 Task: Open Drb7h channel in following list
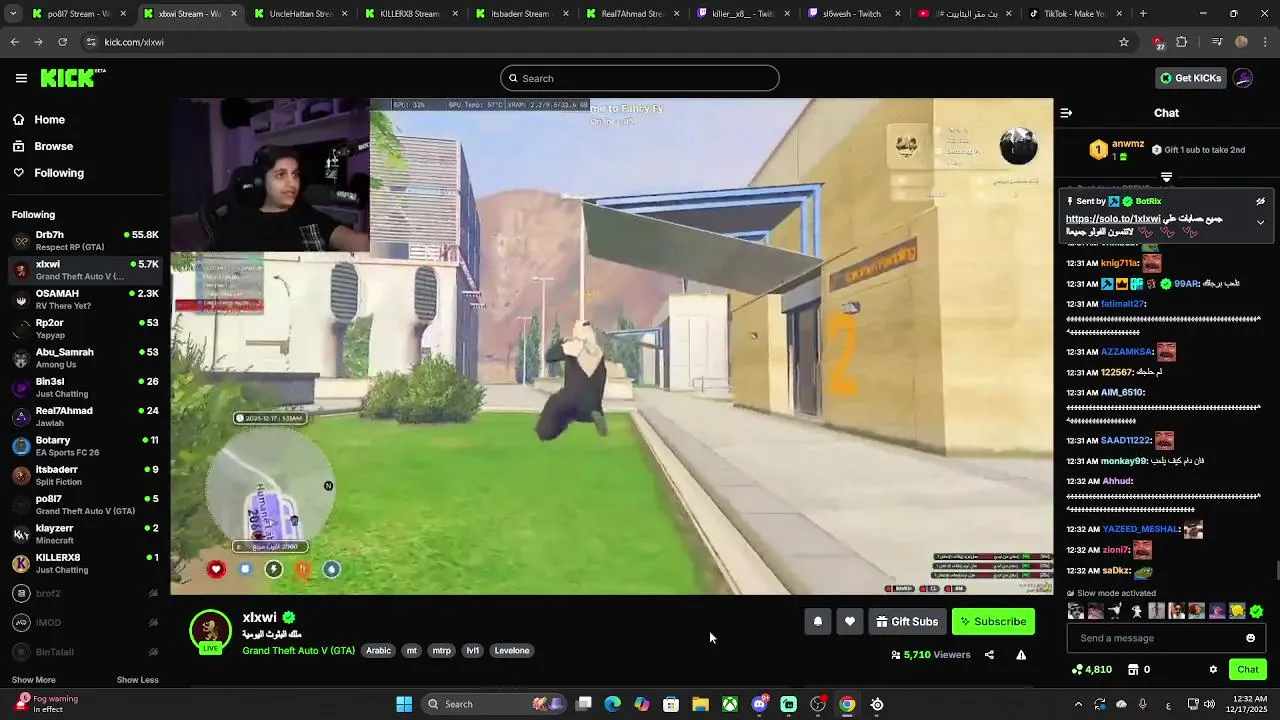click(x=85, y=240)
